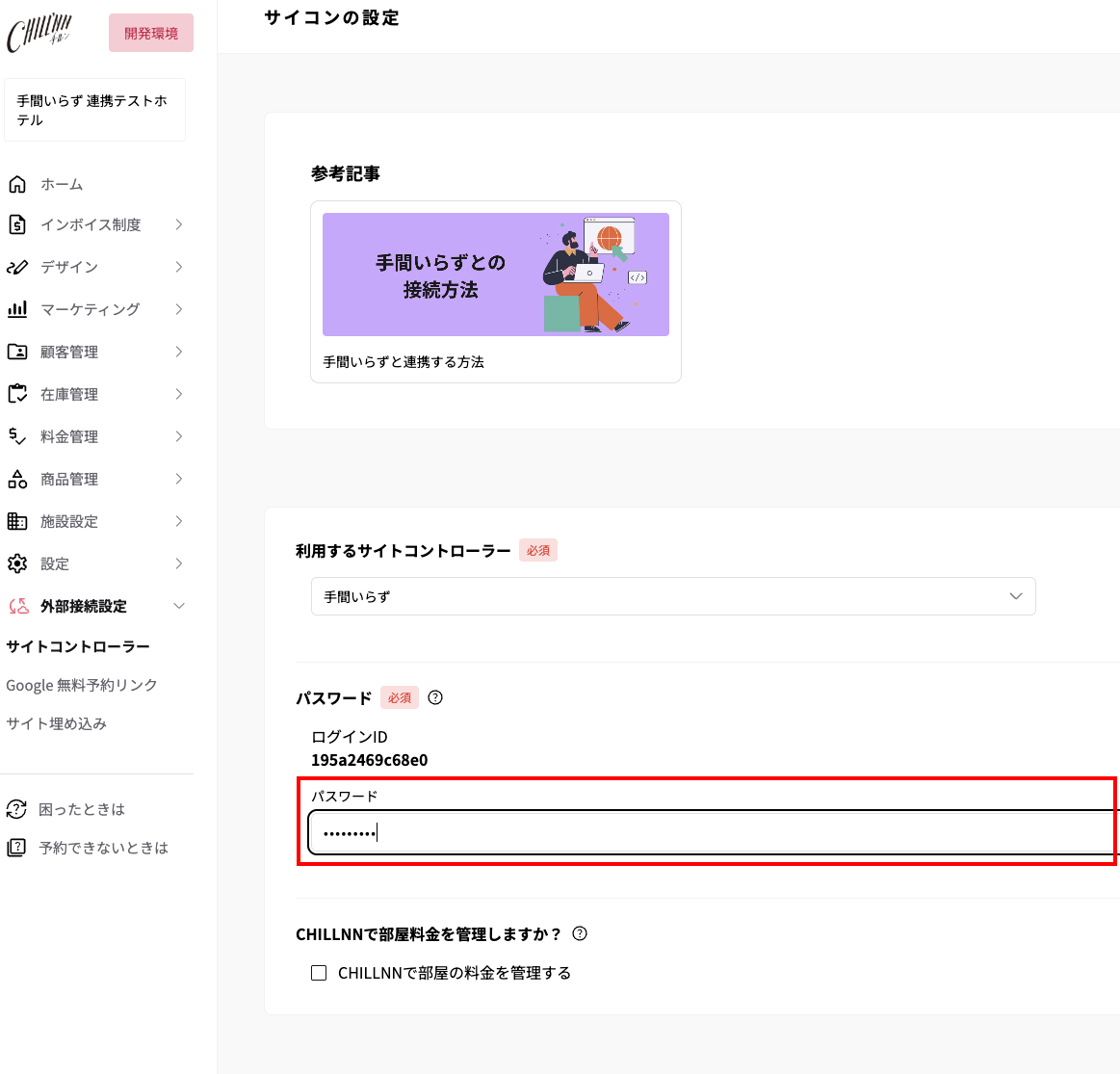Screen dimensions: 1120x1074
Task: Open サイト埋め込み submenu item
Action: click(57, 723)
